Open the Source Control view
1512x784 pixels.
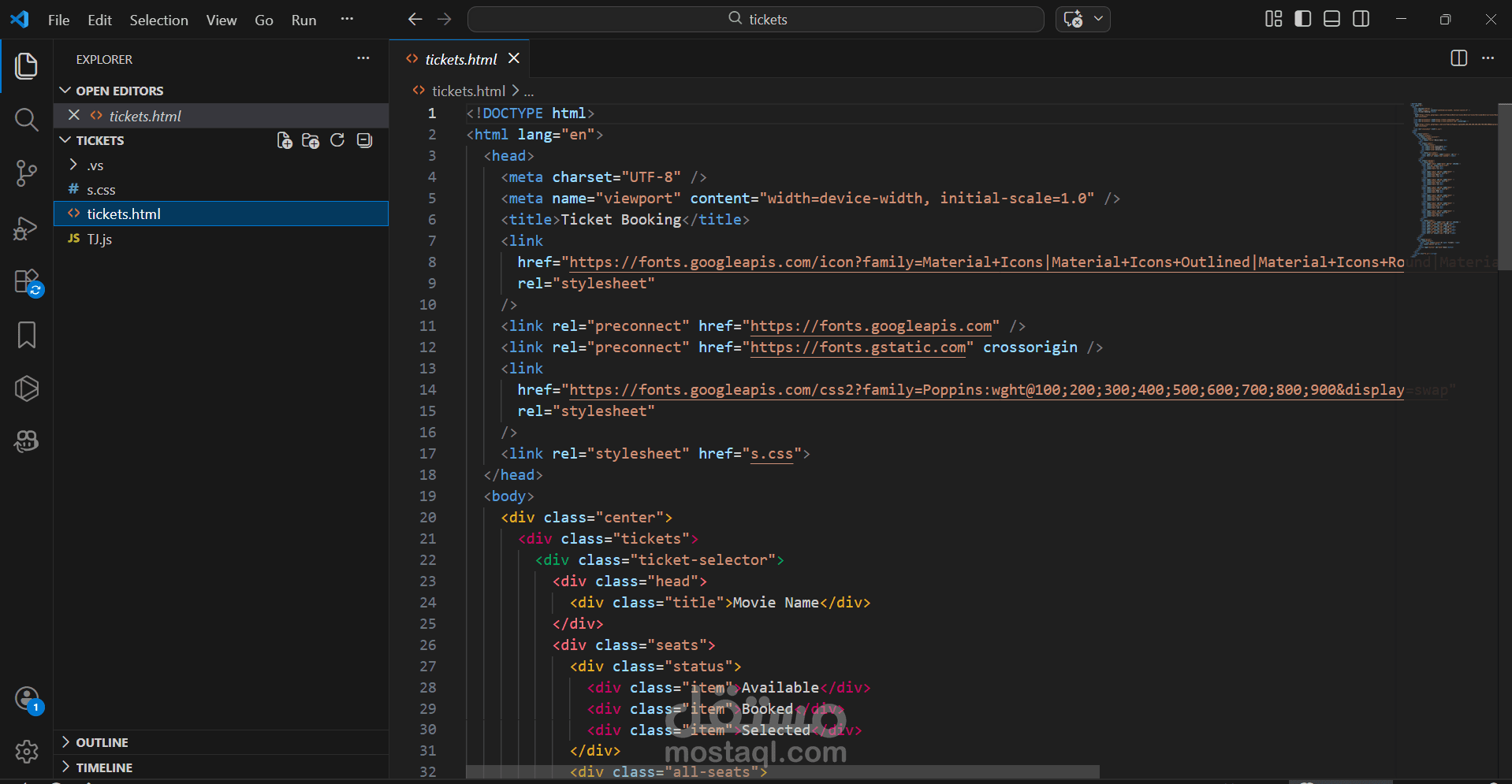click(26, 173)
